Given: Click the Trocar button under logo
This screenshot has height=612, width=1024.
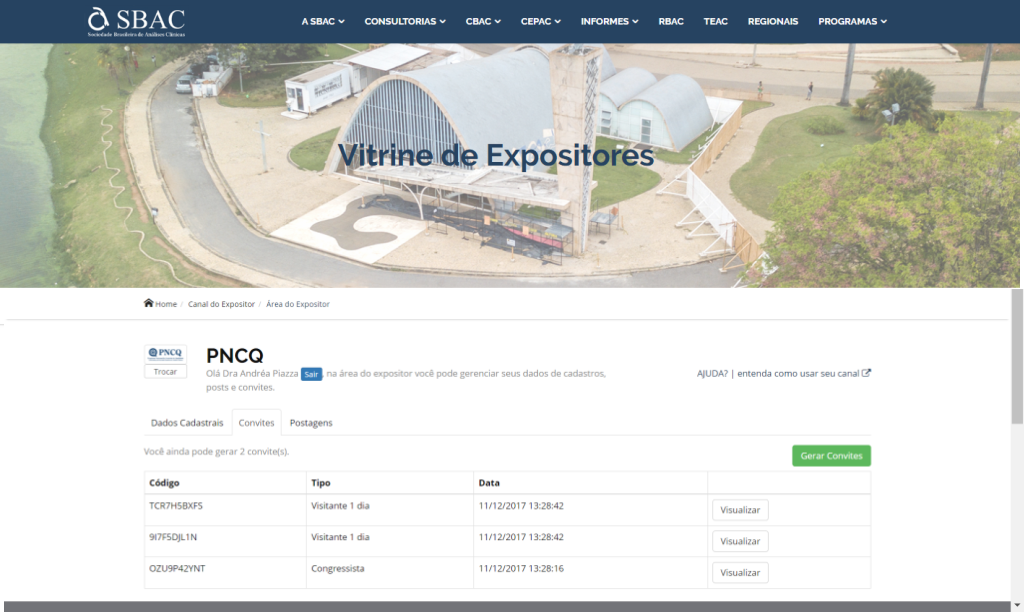Looking at the screenshot, I should [x=165, y=371].
